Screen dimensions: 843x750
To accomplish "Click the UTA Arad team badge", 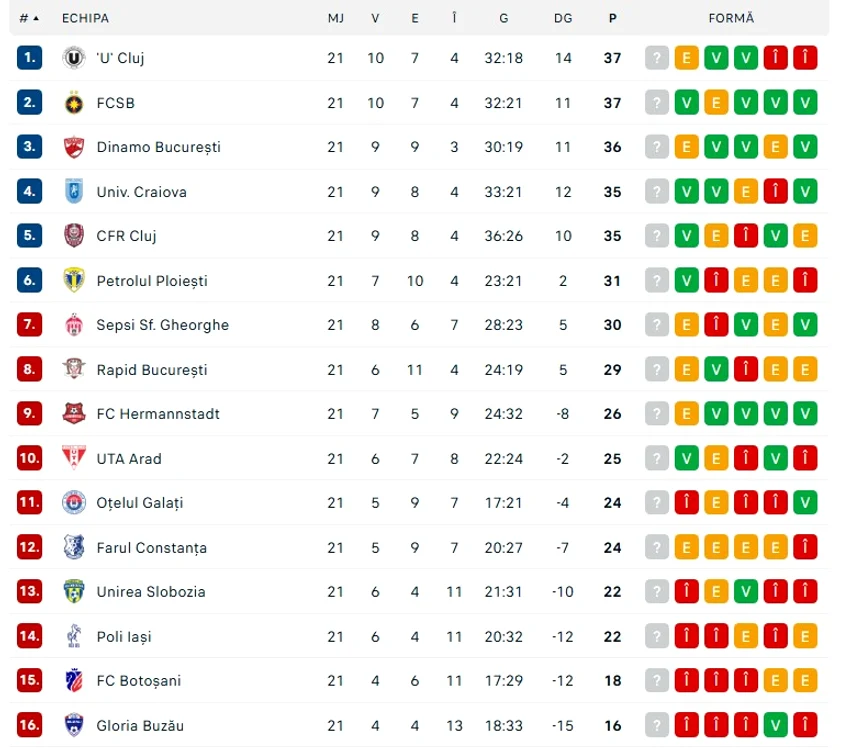I will (x=74, y=458).
